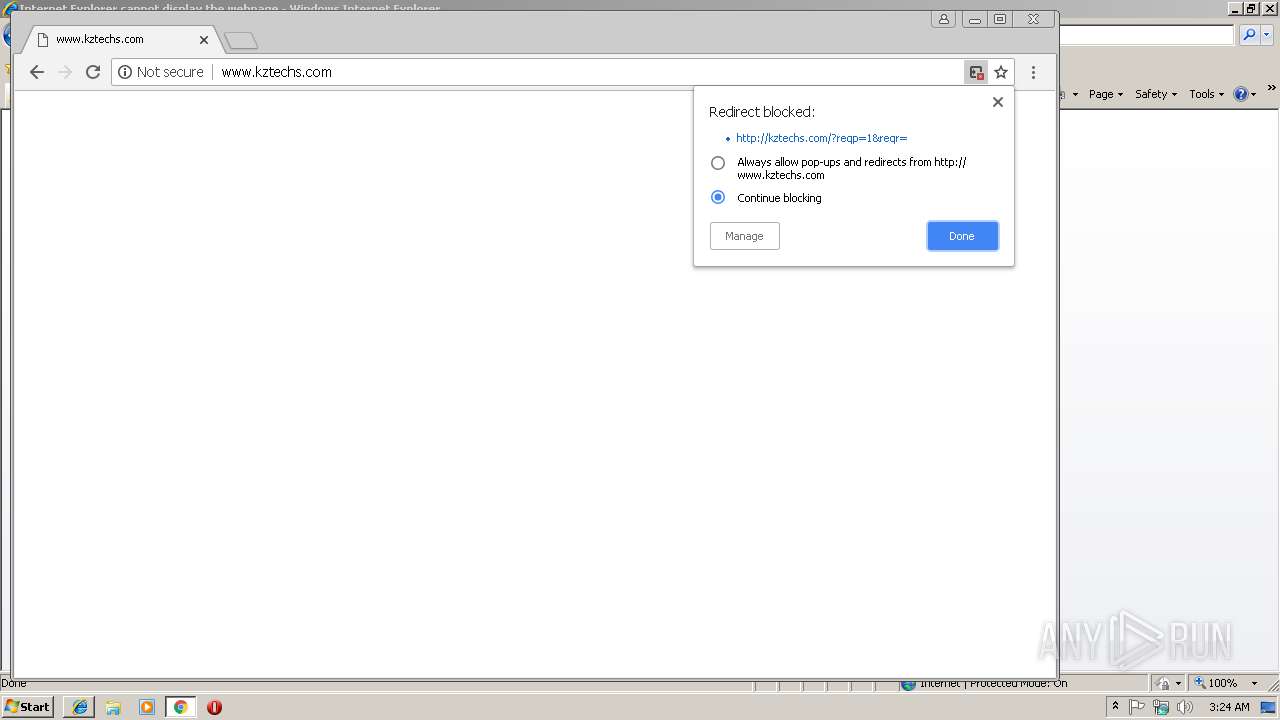
Task: Show hidden tray icons arrow
Action: pyautogui.click(x=1115, y=707)
